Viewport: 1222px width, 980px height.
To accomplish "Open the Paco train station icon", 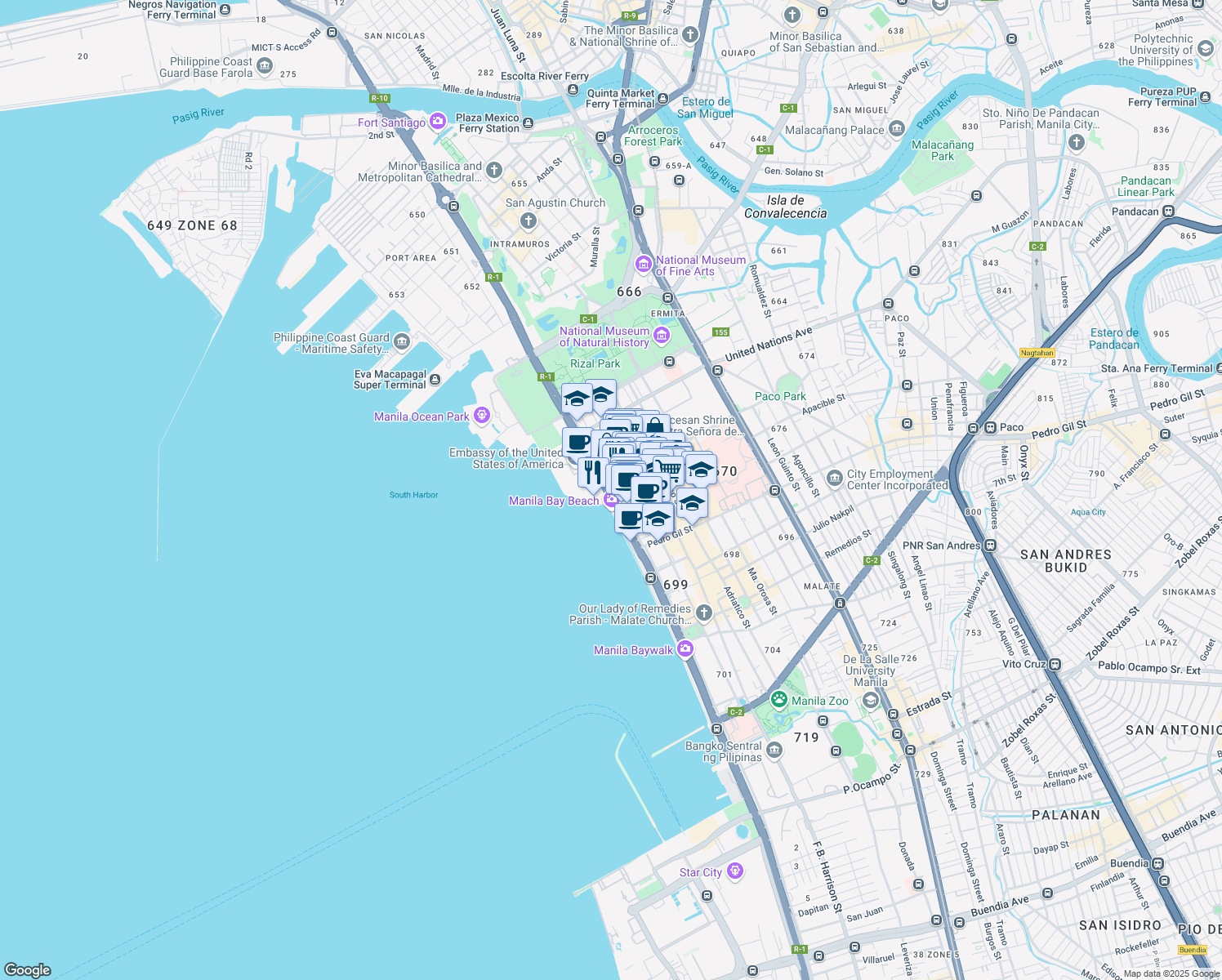I will (990, 427).
